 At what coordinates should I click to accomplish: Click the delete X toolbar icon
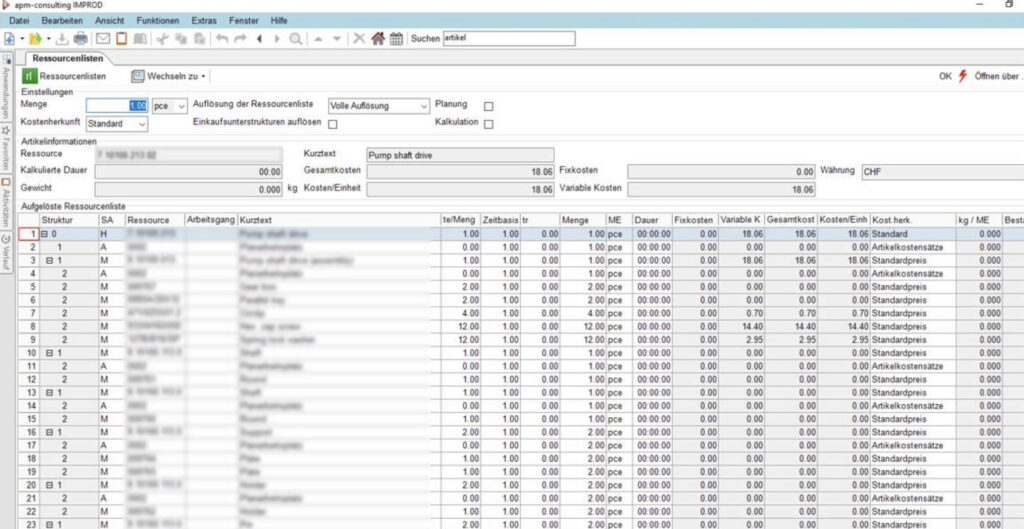coord(359,39)
